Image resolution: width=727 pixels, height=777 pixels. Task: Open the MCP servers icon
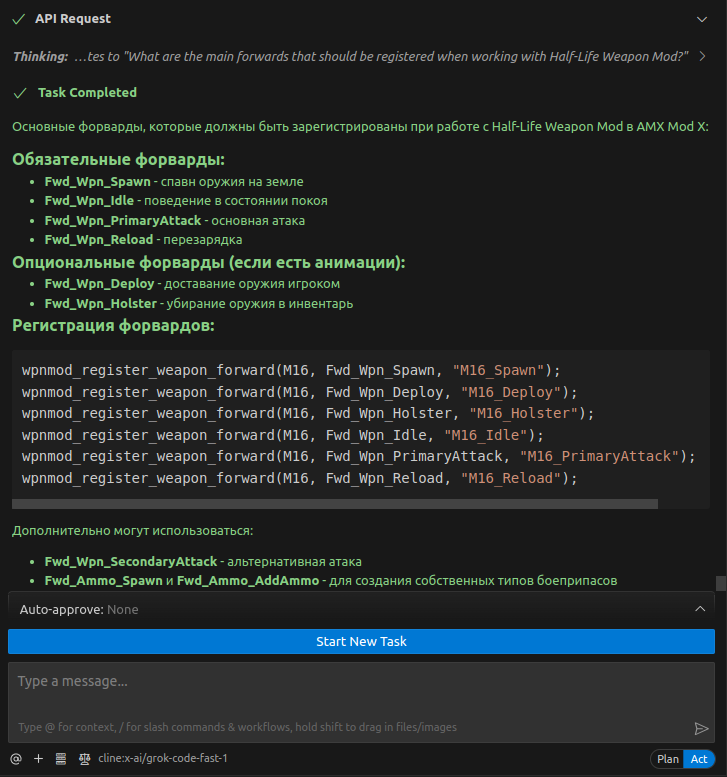tap(60, 758)
